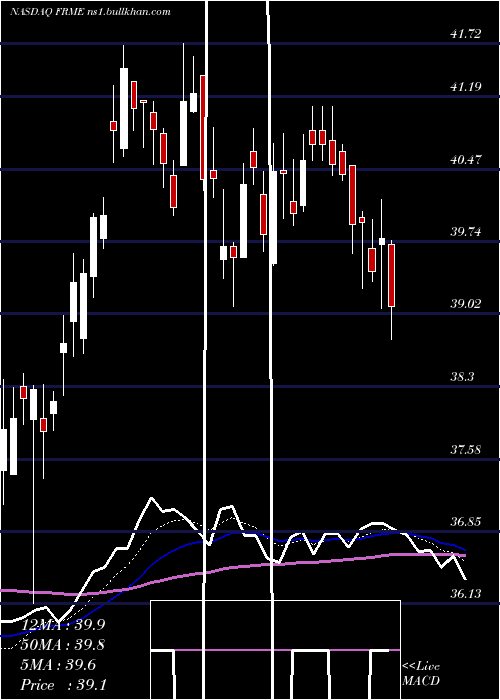Click the NASDAQ FRME ns1.bullkhan.com chart title
500x700 pixels.
coord(90,12)
